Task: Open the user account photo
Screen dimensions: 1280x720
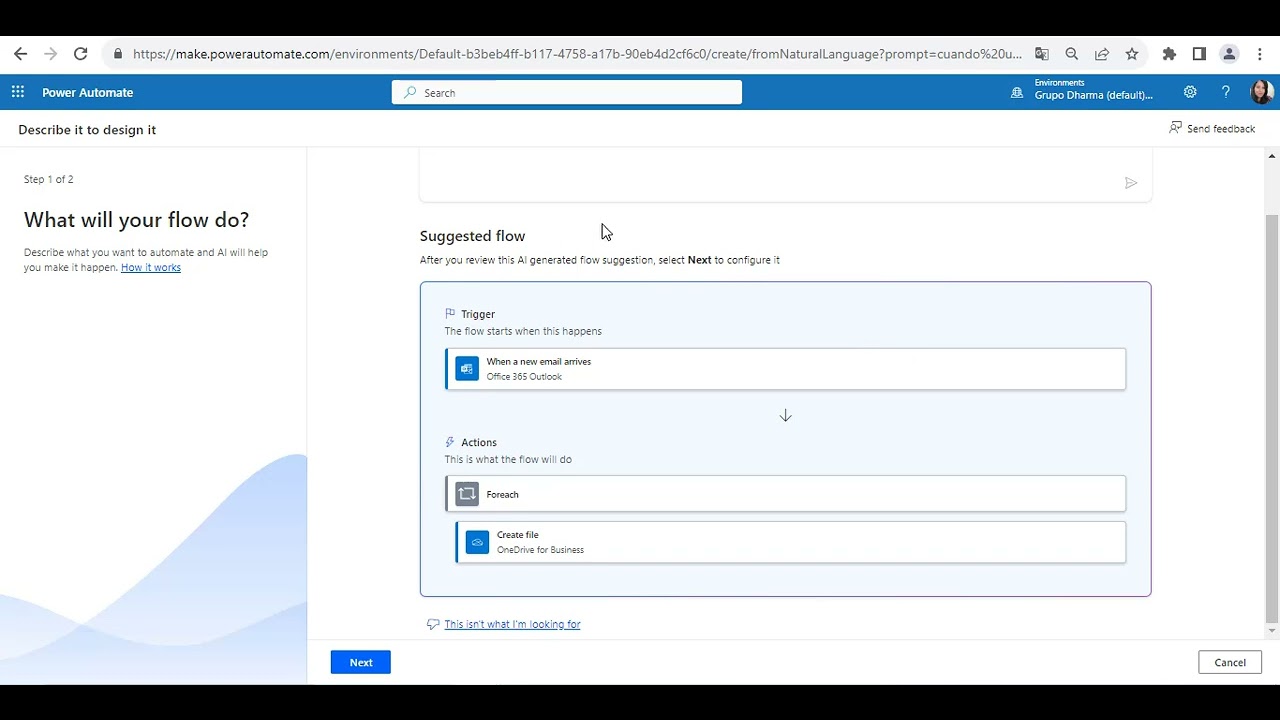Action: (x=1262, y=92)
